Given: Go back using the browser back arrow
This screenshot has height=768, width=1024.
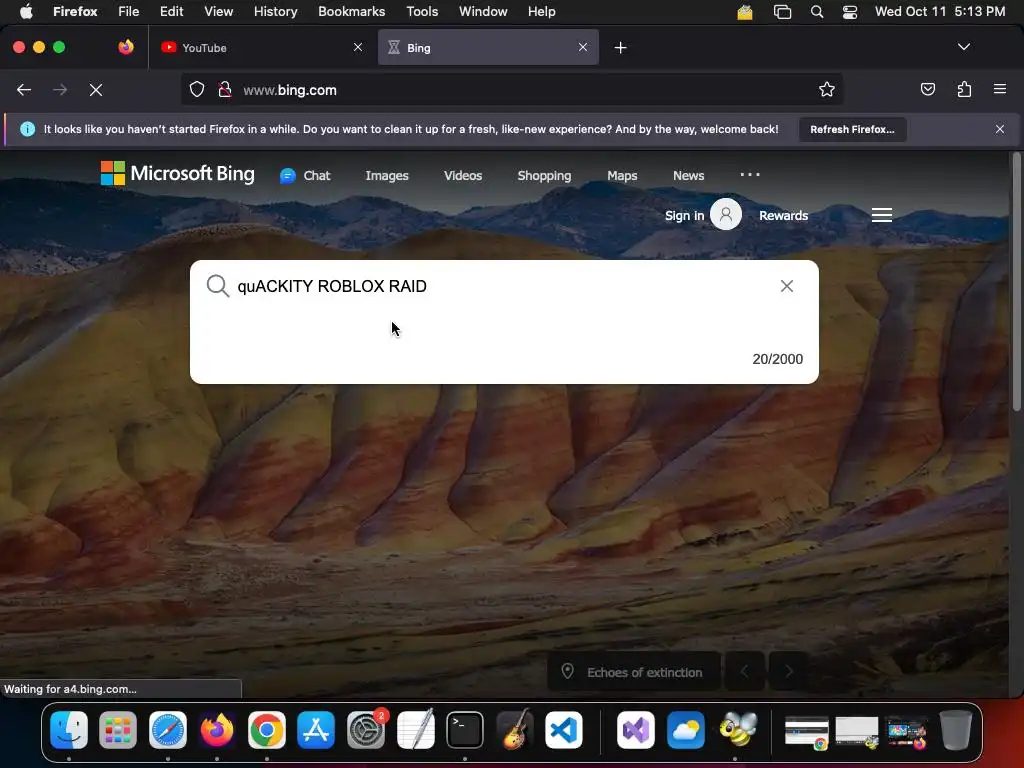Looking at the screenshot, I should pos(24,90).
